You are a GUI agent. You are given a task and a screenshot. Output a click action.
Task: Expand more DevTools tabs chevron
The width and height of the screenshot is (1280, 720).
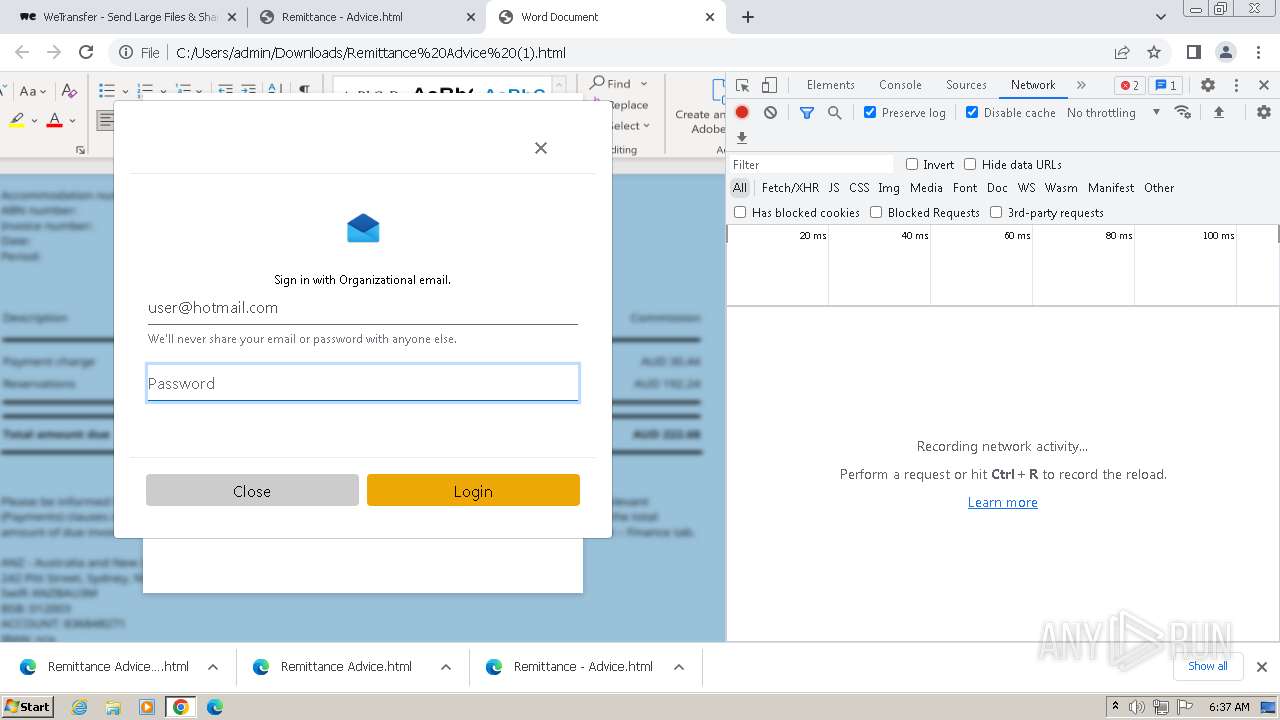point(1081,85)
